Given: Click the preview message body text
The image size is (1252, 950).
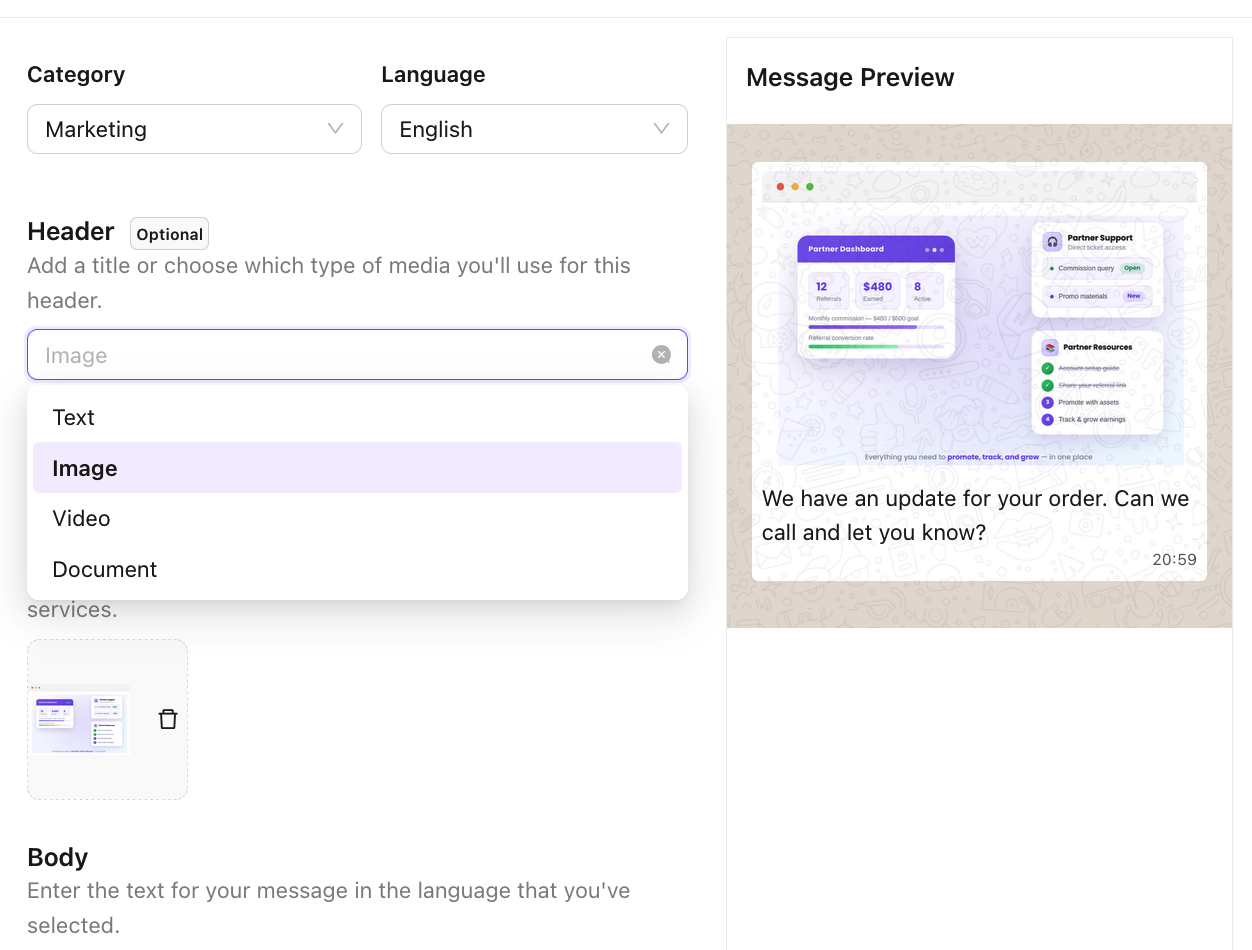Looking at the screenshot, I should pos(975,515).
